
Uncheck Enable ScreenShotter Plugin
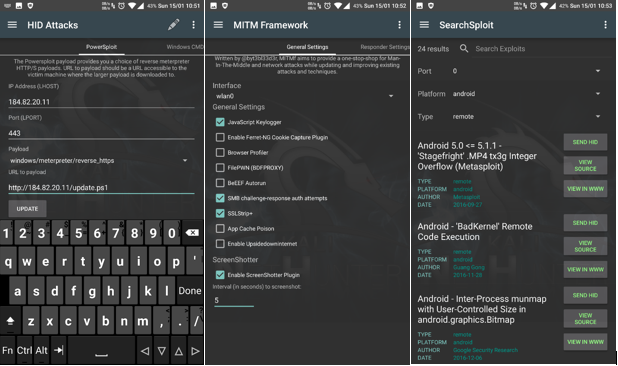tap(220, 275)
